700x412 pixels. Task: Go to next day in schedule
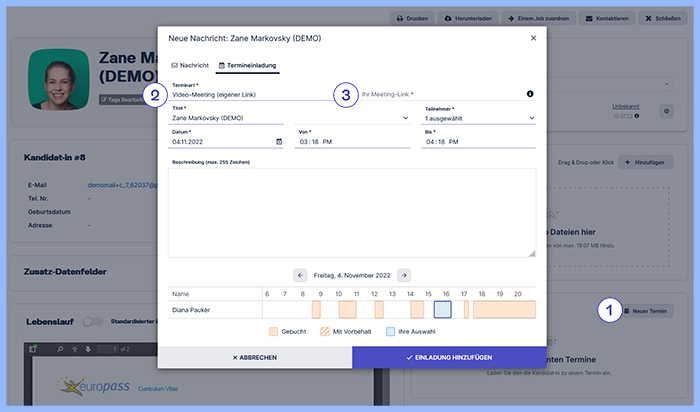(403, 274)
